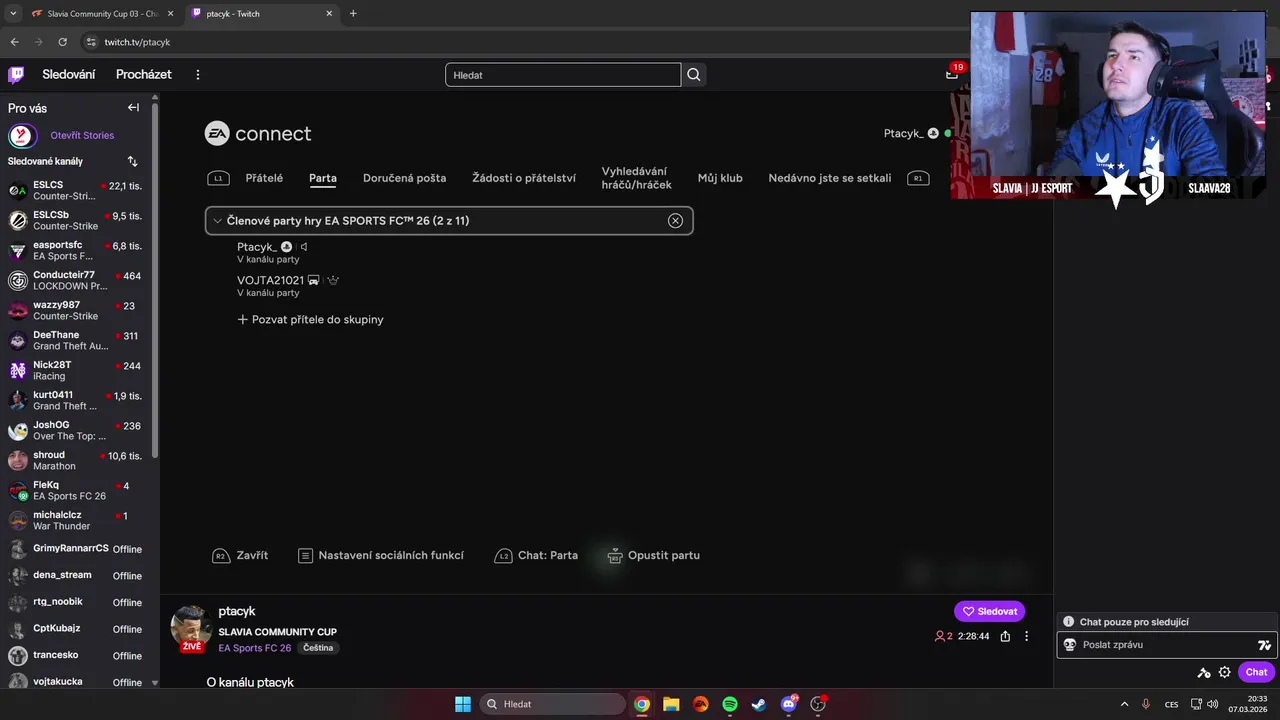The image size is (1280, 720).
Task: Click Otevřít Stories link
Action: pos(82,135)
